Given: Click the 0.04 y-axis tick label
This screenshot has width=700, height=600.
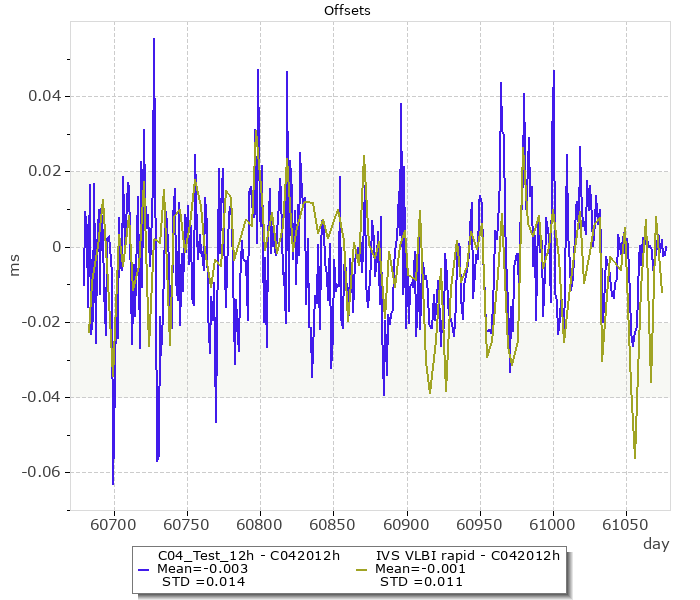Looking at the screenshot, I should coord(45,96).
